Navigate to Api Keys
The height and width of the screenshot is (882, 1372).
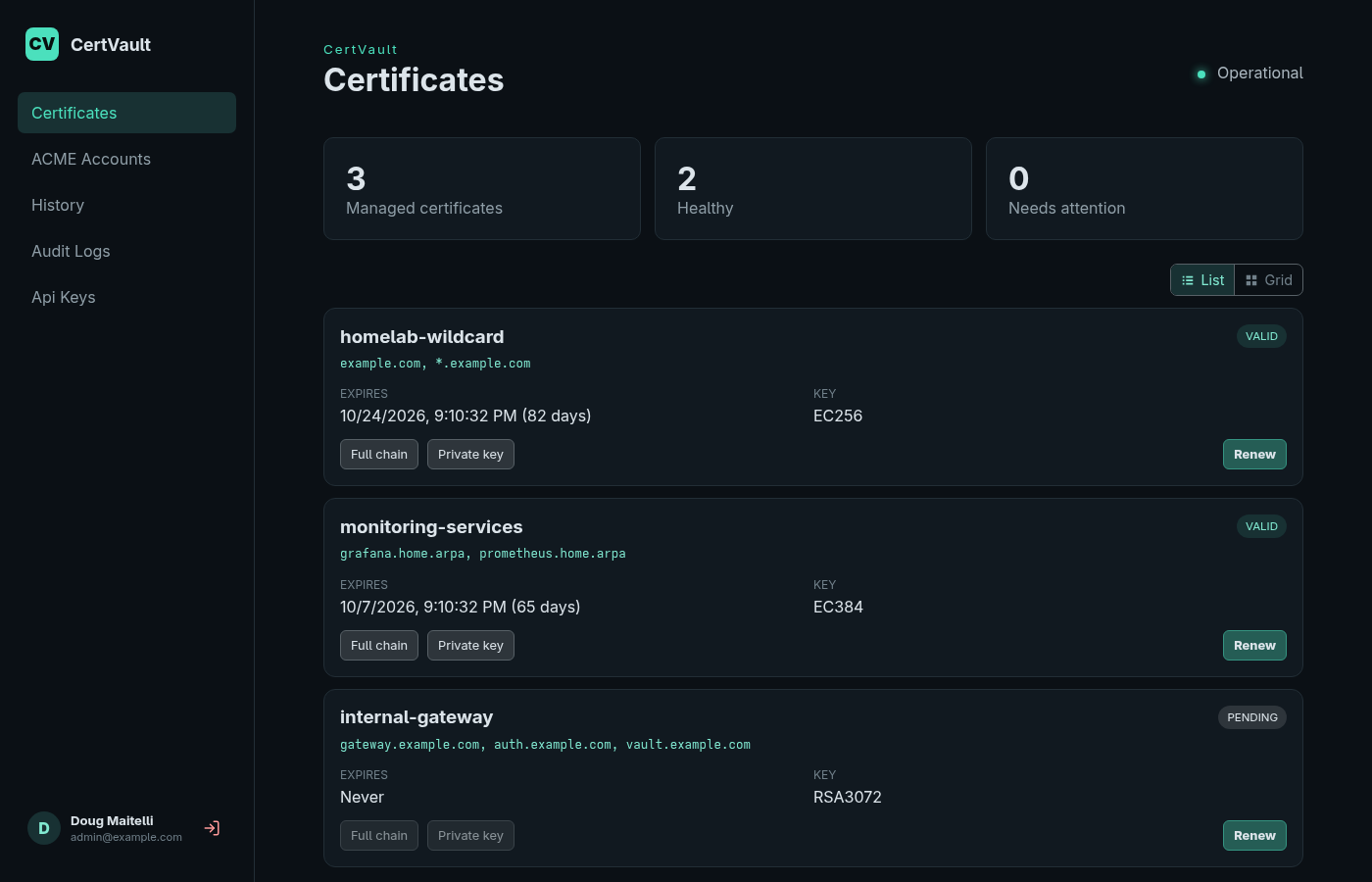pyautogui.click(x=126, y=297)
